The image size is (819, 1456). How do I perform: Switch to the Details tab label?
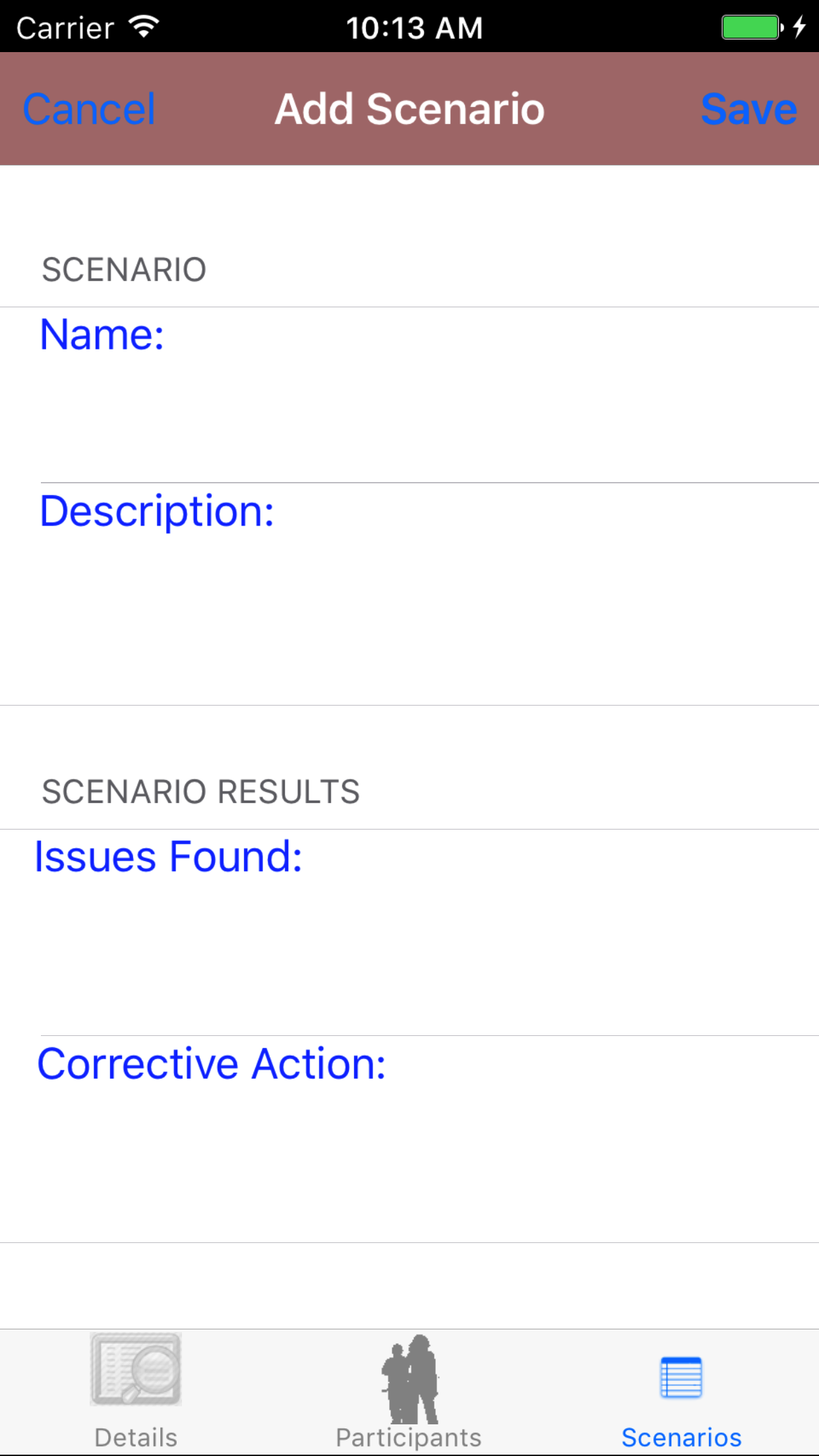click(x=136, y=1438)
